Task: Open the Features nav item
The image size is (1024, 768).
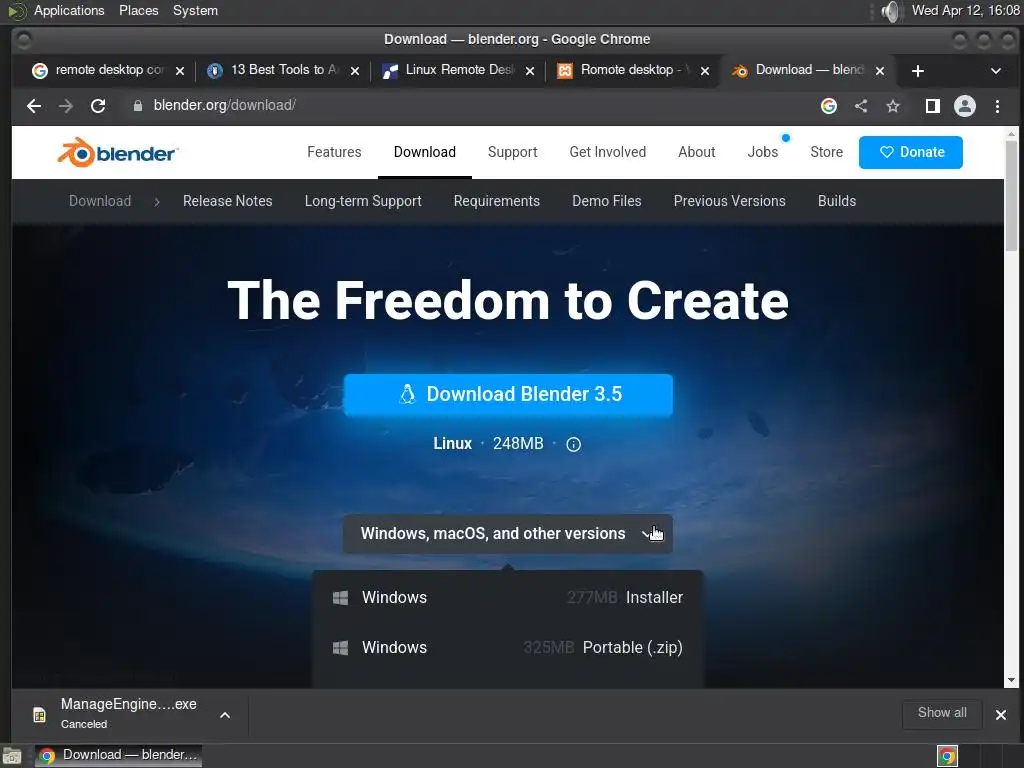Action: (x=334, y=152)
